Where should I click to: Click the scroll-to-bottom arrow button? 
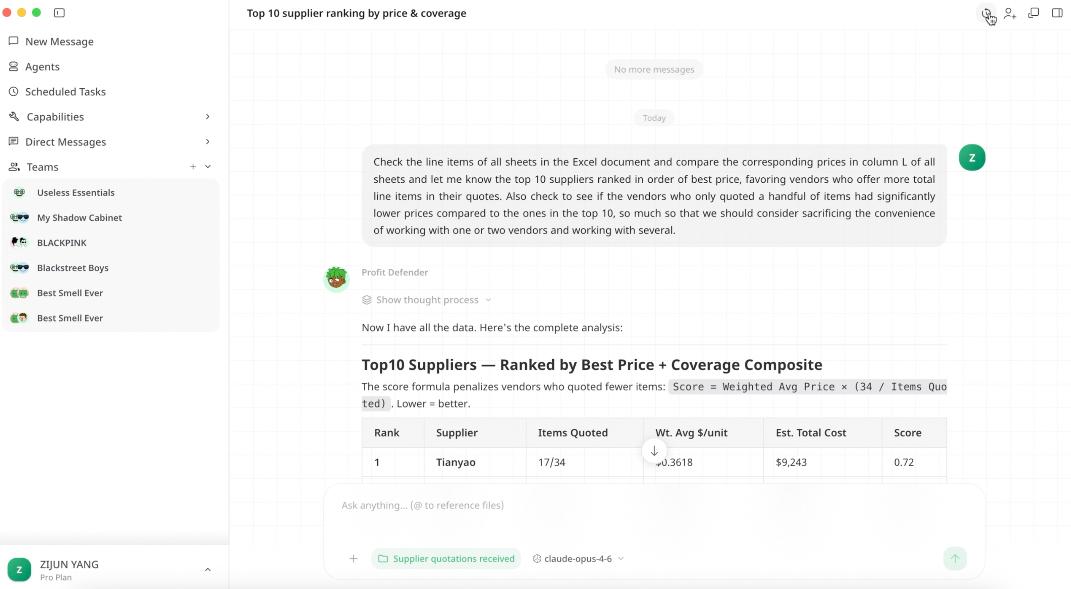(654, 451)
